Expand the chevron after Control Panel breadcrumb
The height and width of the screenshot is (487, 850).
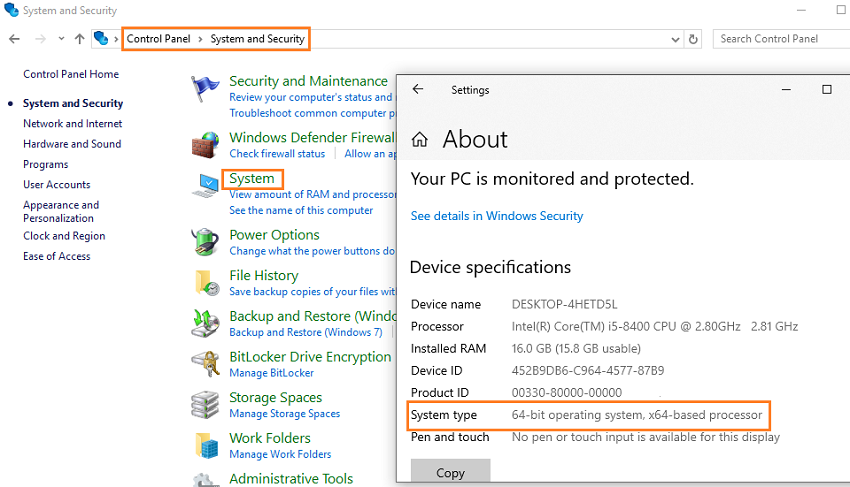point(200,39)
